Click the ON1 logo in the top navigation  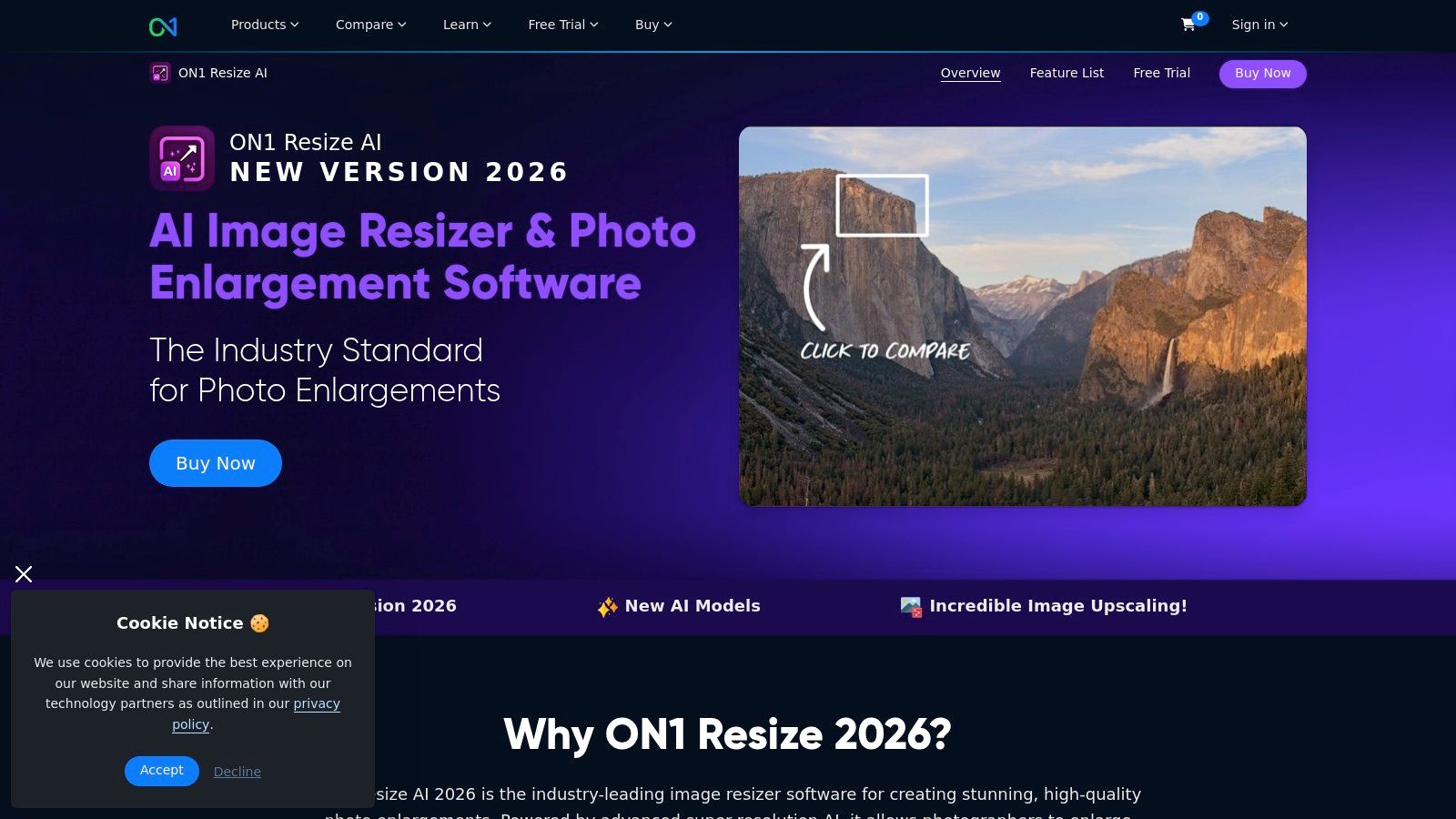pyautogui.click(x=162, y=25)
